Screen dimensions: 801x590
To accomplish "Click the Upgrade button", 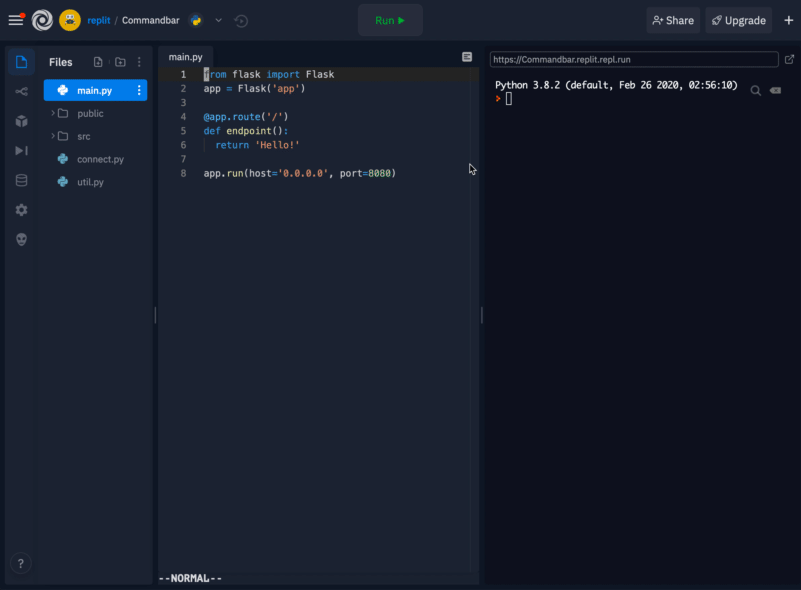I will (x=738, y=19).
